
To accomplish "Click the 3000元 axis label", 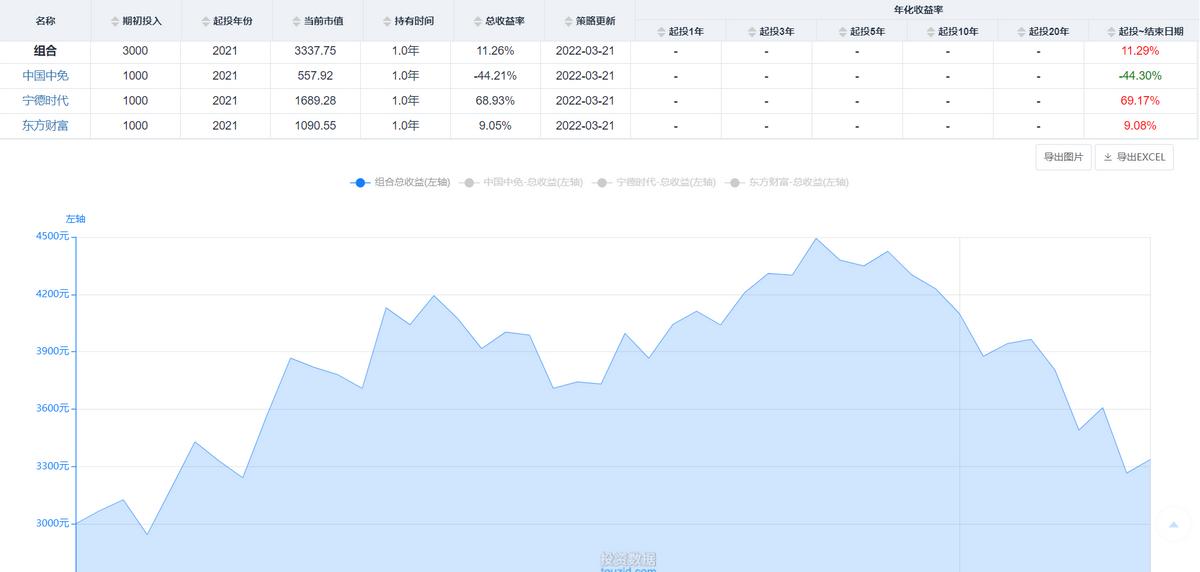I will (50, 523).
